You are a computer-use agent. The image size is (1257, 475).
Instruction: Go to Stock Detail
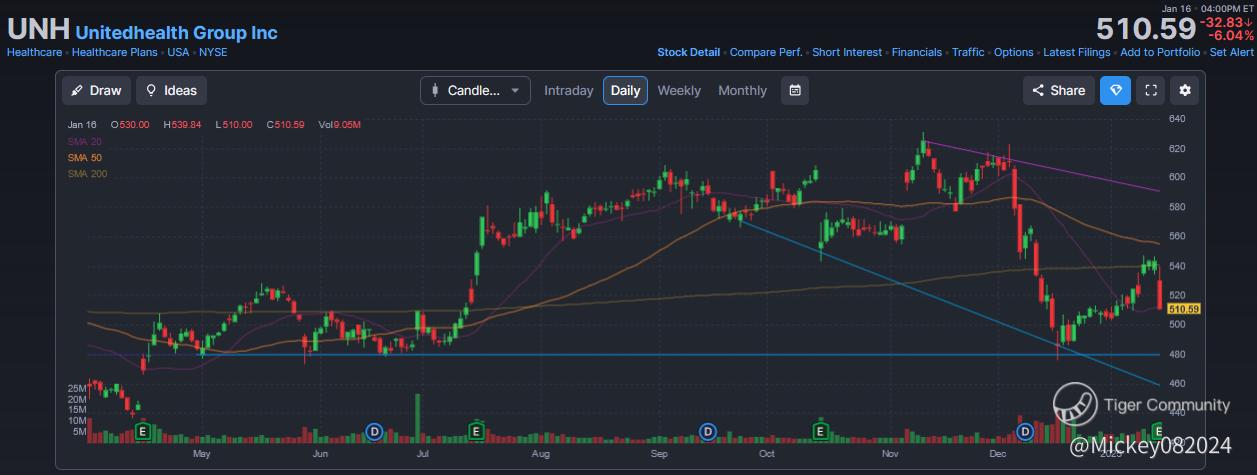688,52
